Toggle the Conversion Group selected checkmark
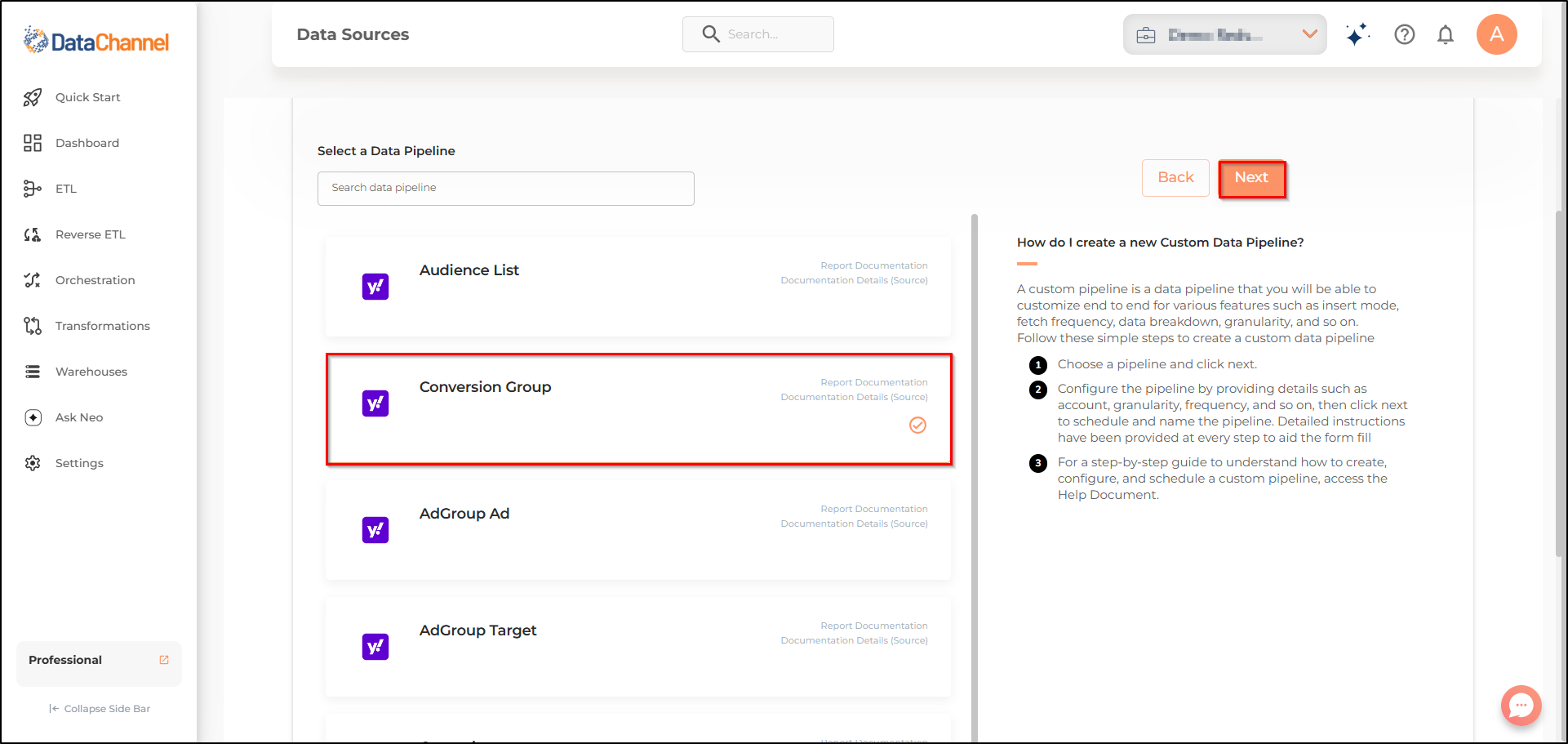Screen dimensions: 1568x744 tap(918, 425)
